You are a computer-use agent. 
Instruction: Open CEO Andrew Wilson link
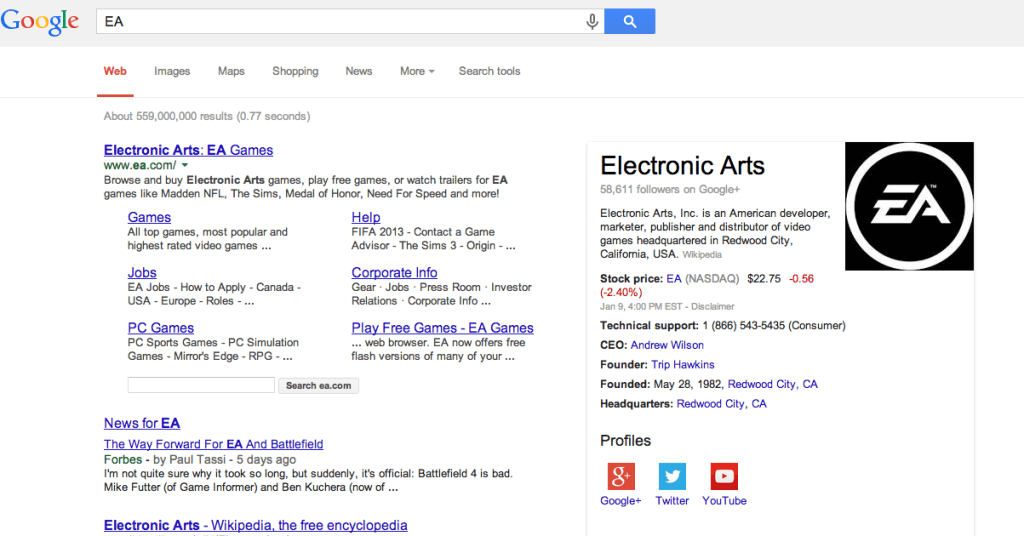[667, 345]
